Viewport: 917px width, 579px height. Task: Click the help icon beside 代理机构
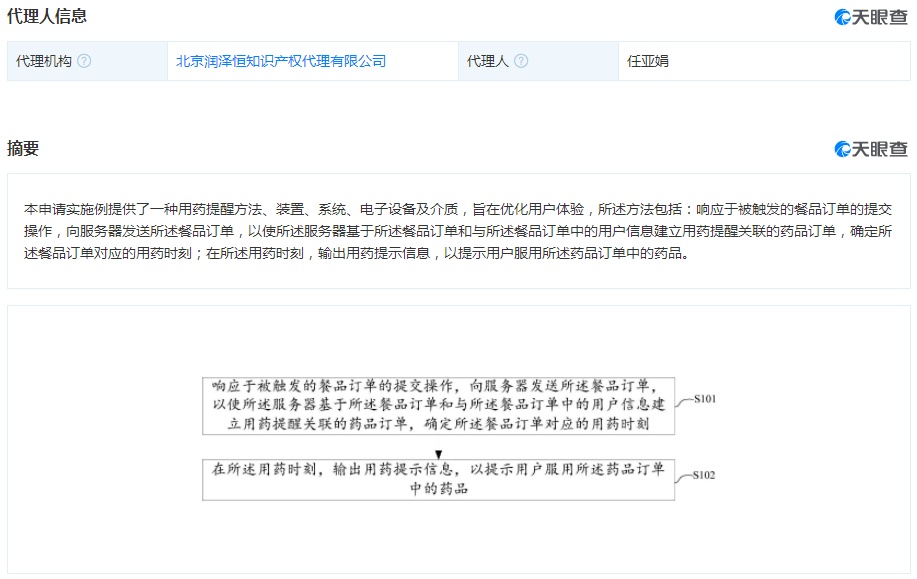(x=84, y=61)
